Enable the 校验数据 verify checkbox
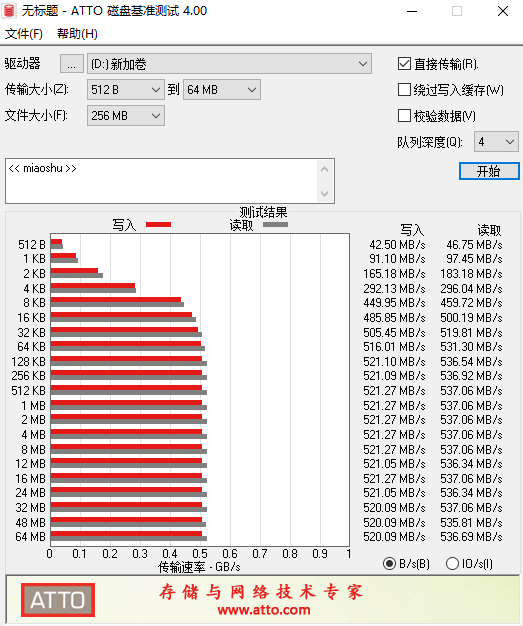Image resolution: width=523 pixels, height=626 pixels. tap(404, 116)
